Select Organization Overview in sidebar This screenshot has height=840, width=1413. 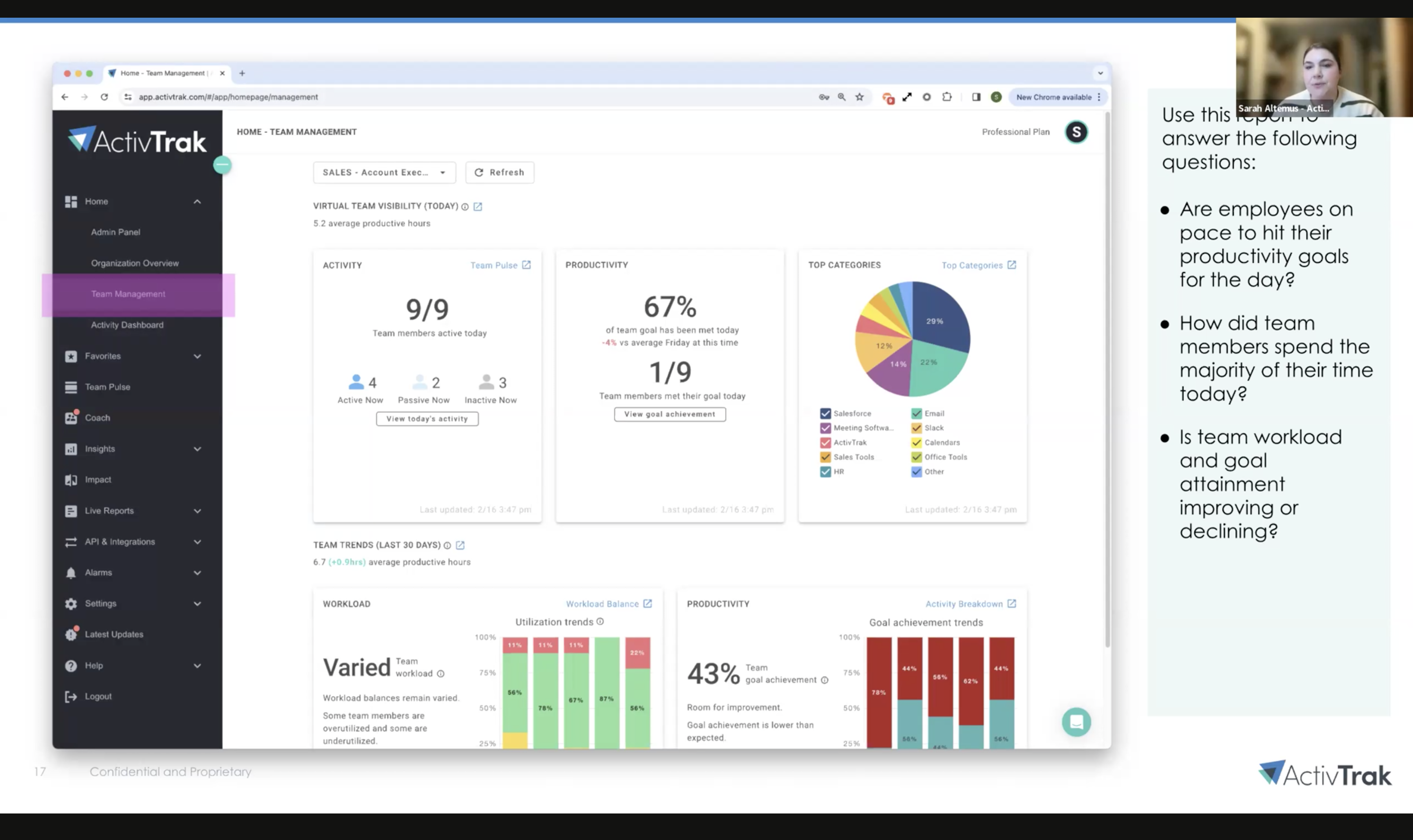click(x=135, y=263)
